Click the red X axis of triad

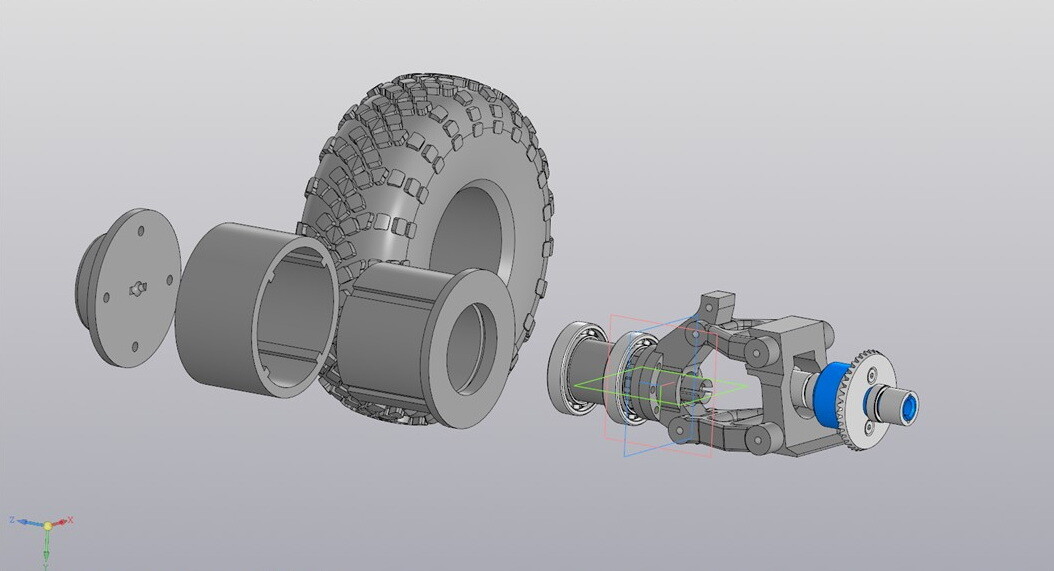point(61,521)
